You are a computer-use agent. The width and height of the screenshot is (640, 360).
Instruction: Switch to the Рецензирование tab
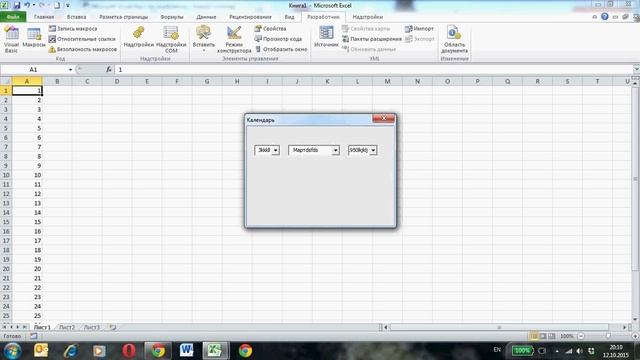coord(250,17)
